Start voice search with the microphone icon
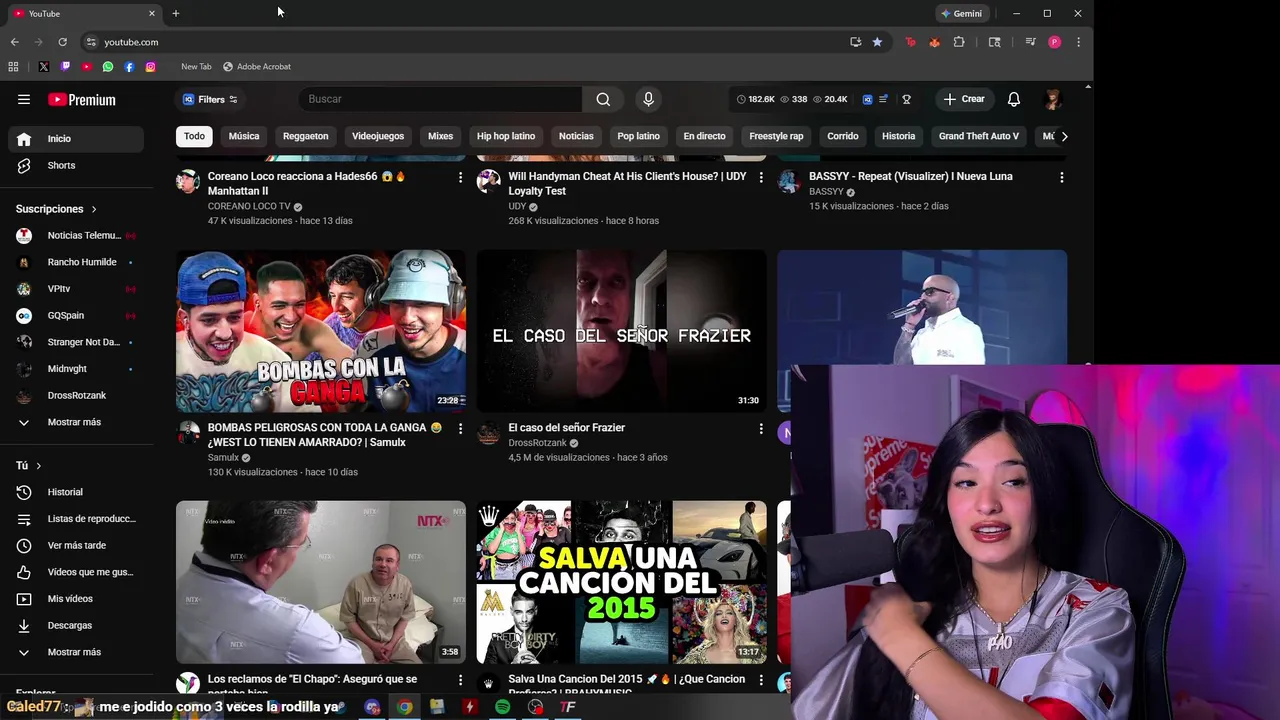Image resolution: width=1280 pixels, height=720 pixels. (648, 99)
